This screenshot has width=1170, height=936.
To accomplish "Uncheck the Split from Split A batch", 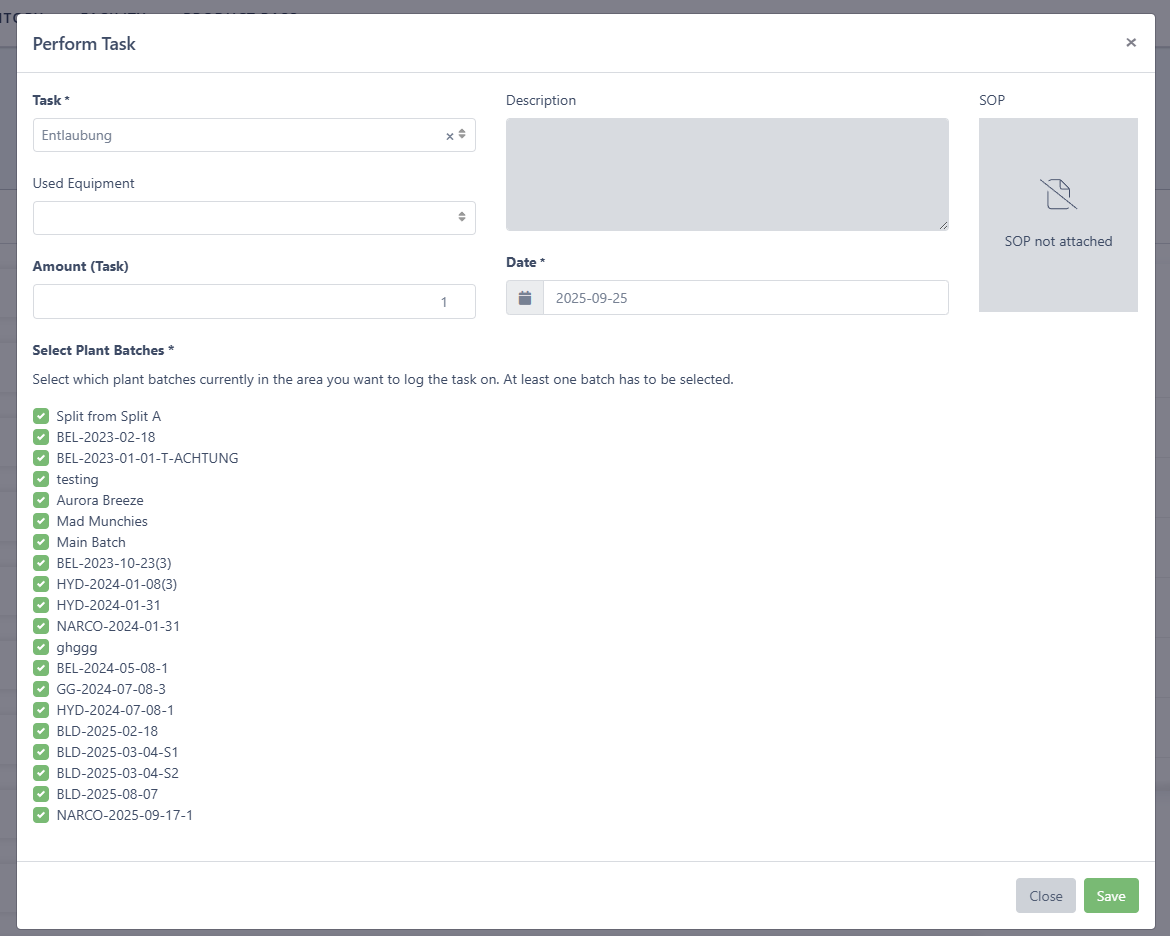I will (41, 416).
